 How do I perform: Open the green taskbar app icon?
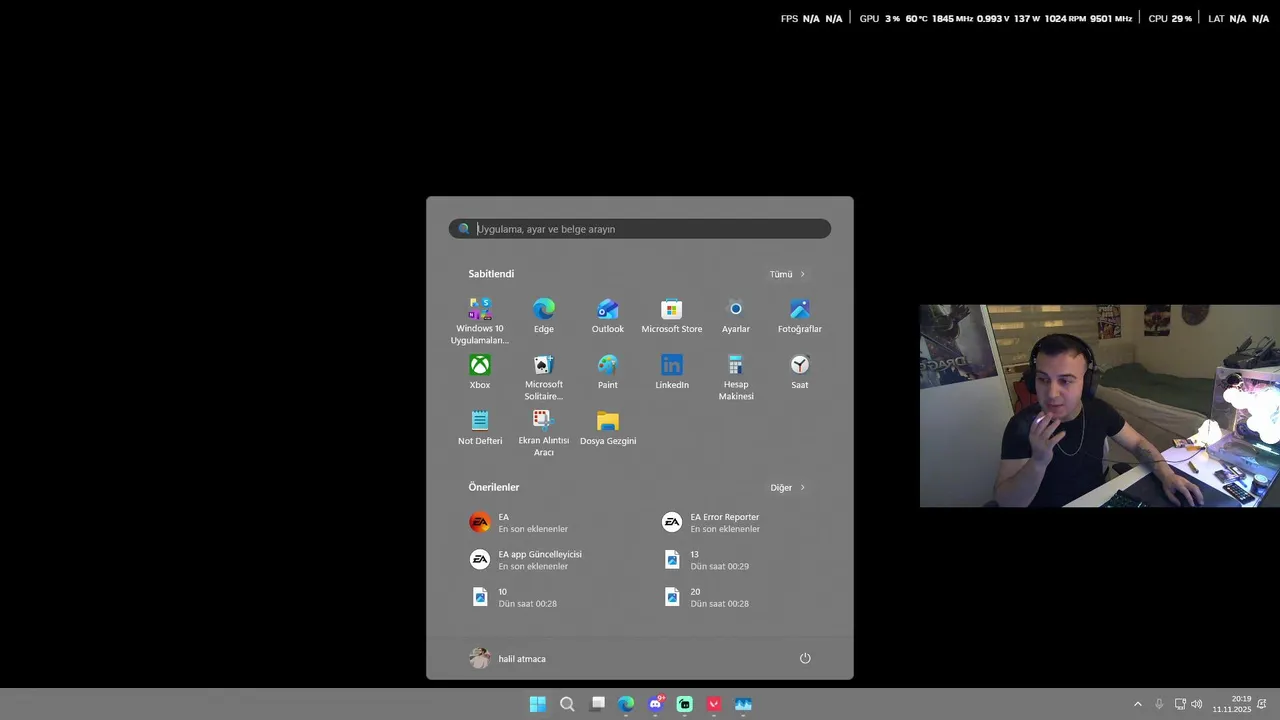685,704
